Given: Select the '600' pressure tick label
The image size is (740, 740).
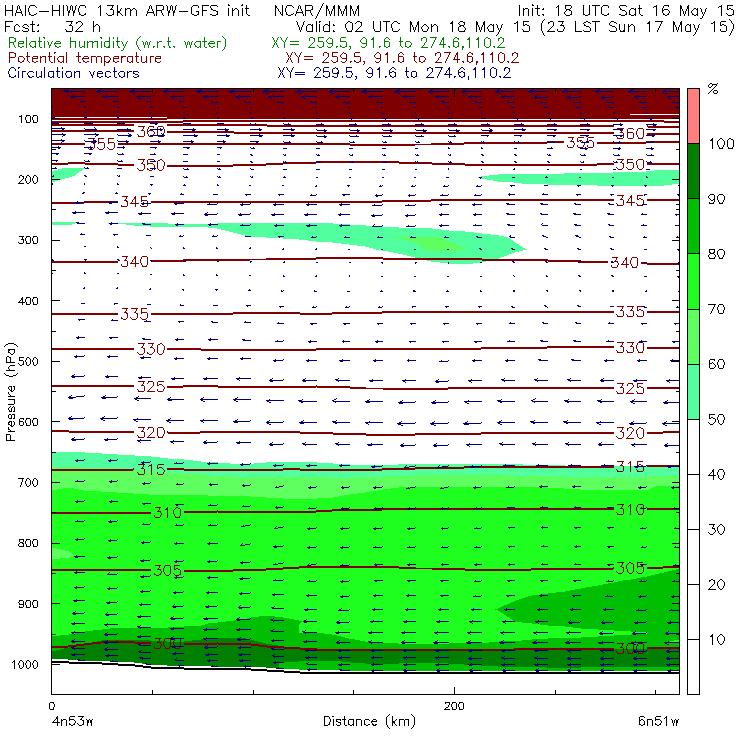Looking at the screenshot, I should click(x=28, y=421).
